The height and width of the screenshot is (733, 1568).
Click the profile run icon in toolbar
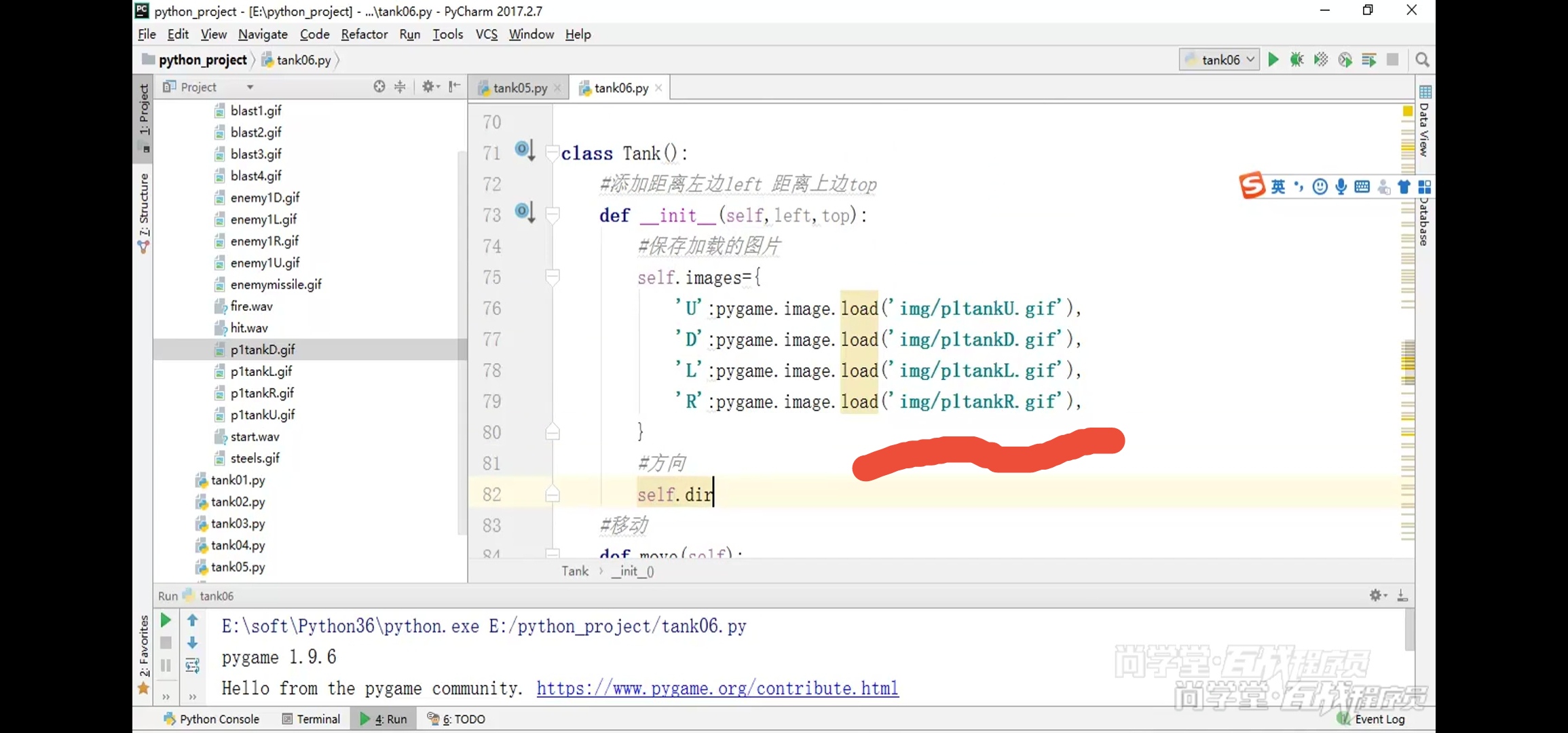(x=1345, y=60)
